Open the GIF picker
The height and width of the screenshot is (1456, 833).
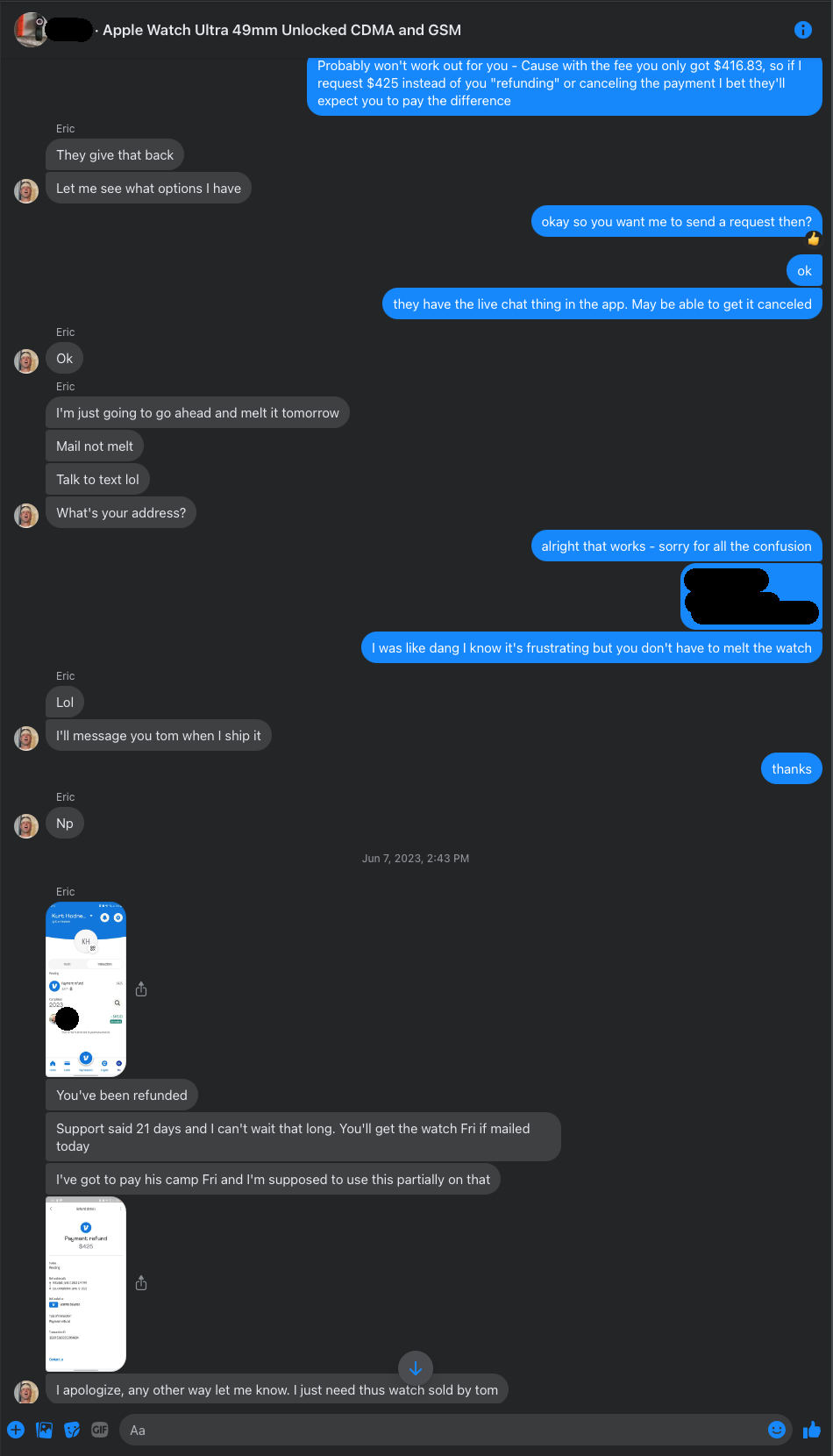pyautogui.click(x=100, y=1430)
